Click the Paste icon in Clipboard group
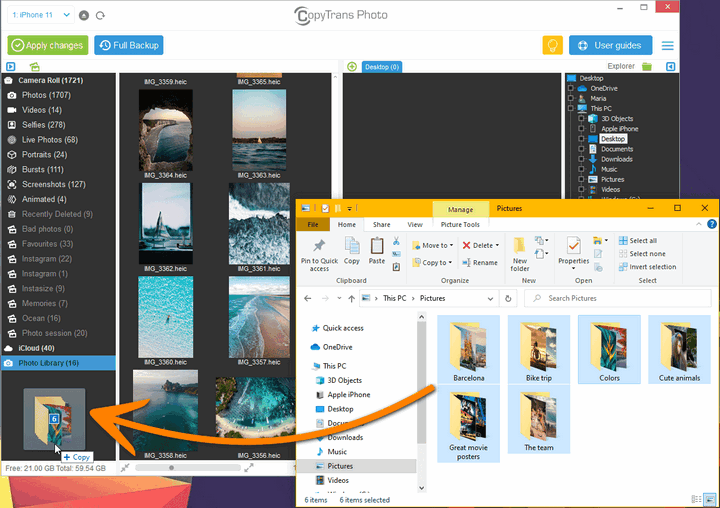This screenshot has height=508, width=720. pyautogui.click(x=377, y=251)
